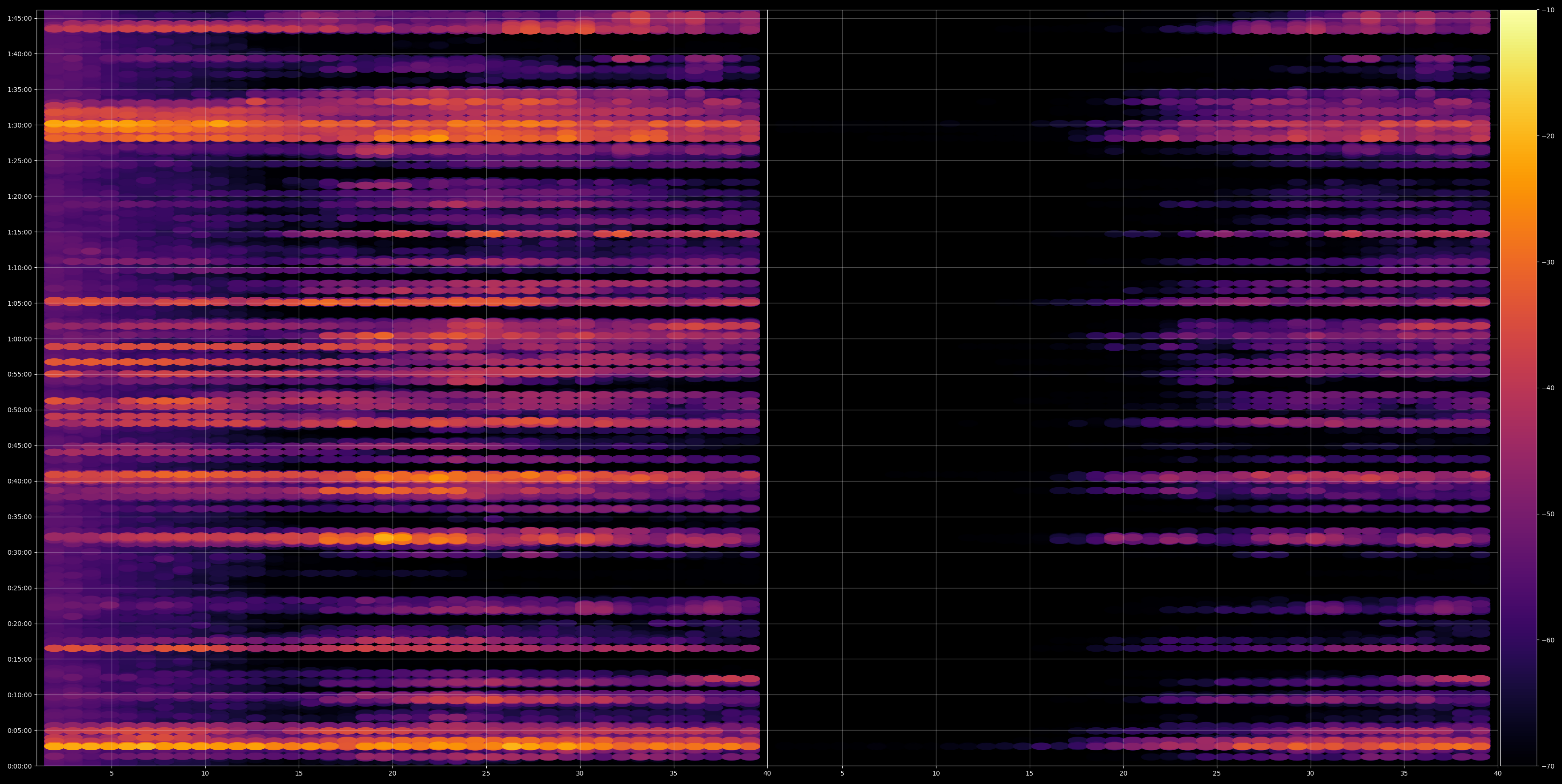1562x784 pixels.
Task: Click the 1:20:00 time label
Action: point(19,196)
